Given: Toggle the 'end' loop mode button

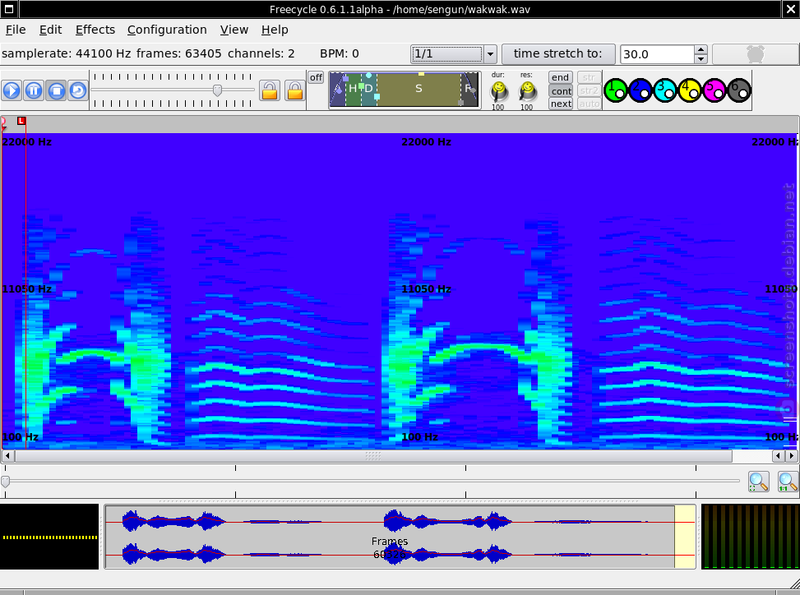Looking at the screenshot, I should pos(560,78).
